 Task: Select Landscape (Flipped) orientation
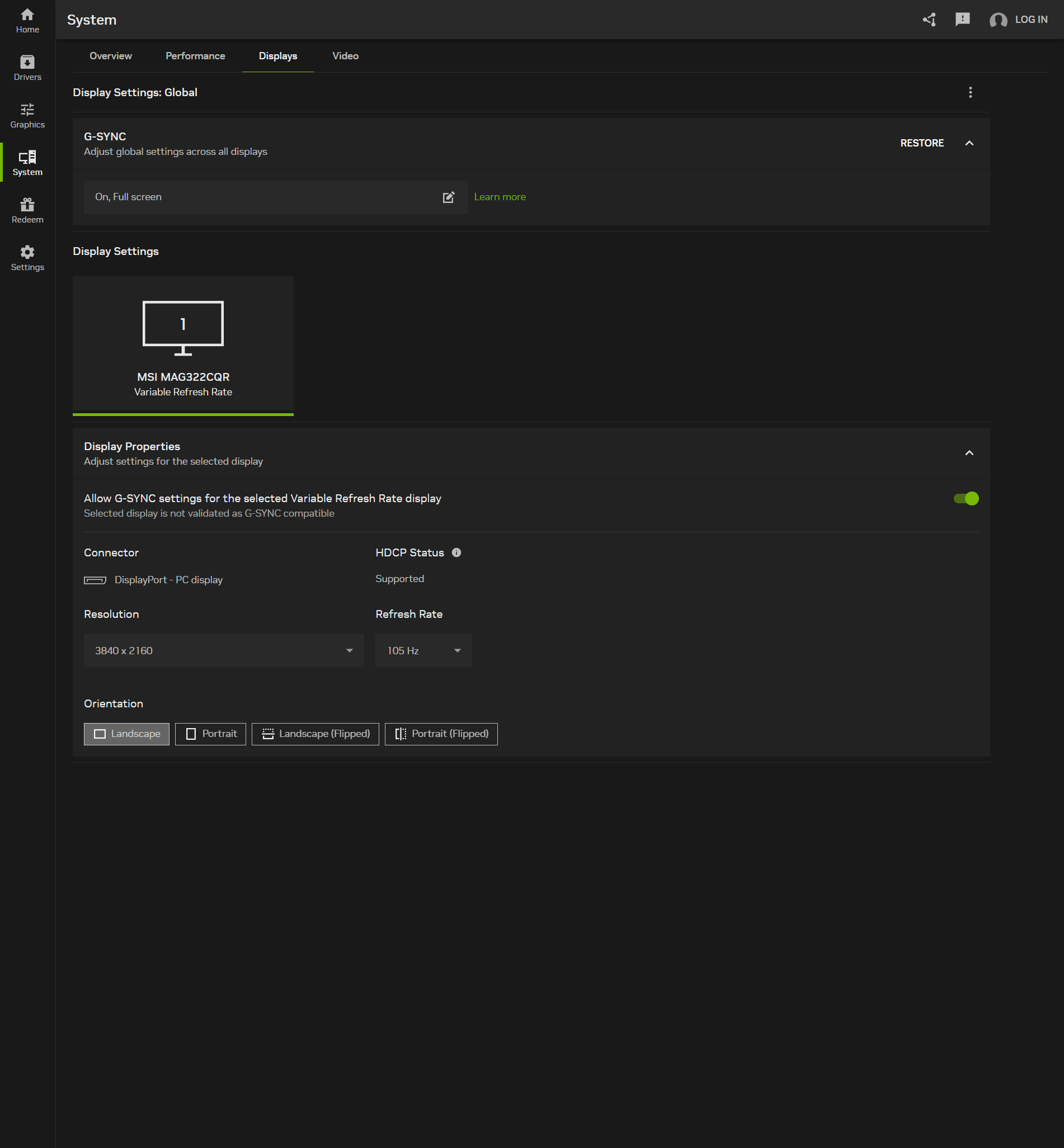[315, 734]
